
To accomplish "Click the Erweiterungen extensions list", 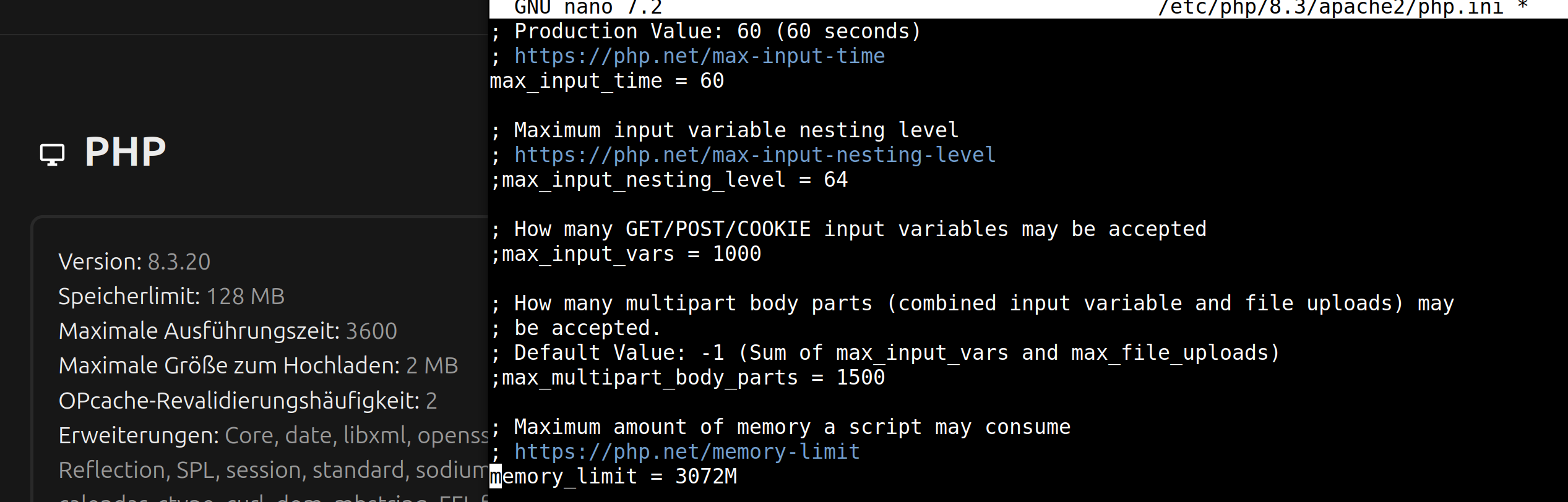I will click(273, 453).
